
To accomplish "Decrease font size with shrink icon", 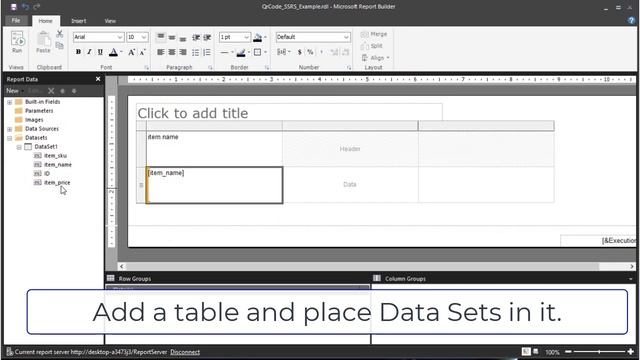I will (x=142, y=52).
